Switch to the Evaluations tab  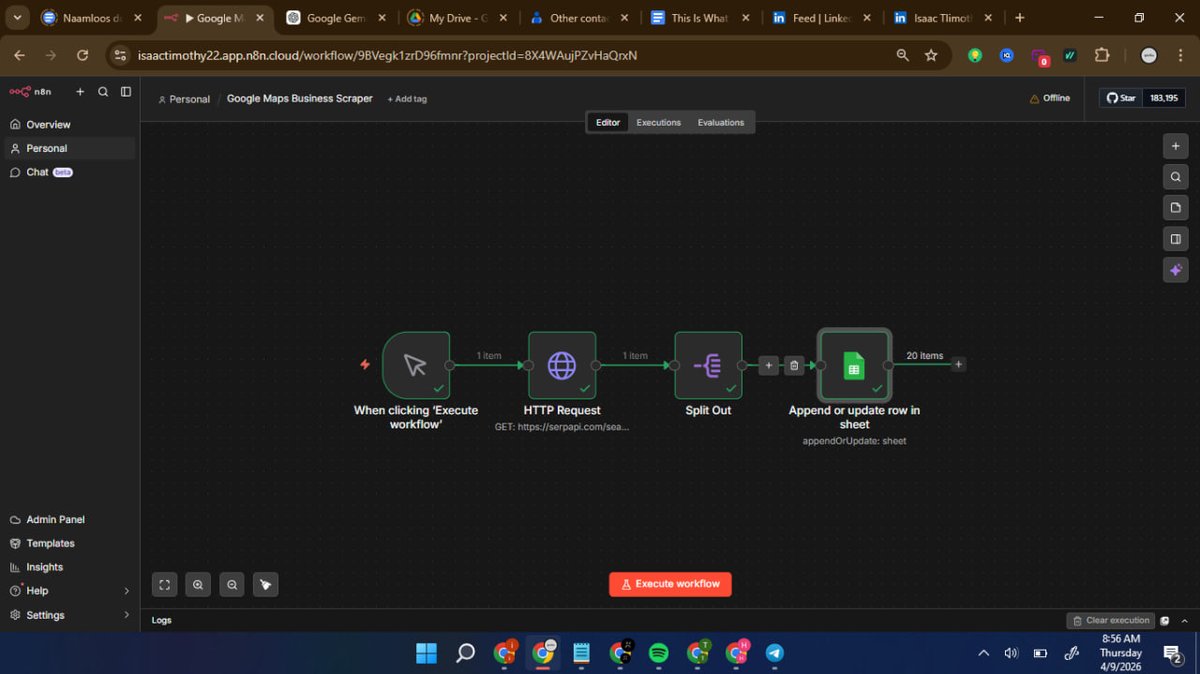click(721, 123)
